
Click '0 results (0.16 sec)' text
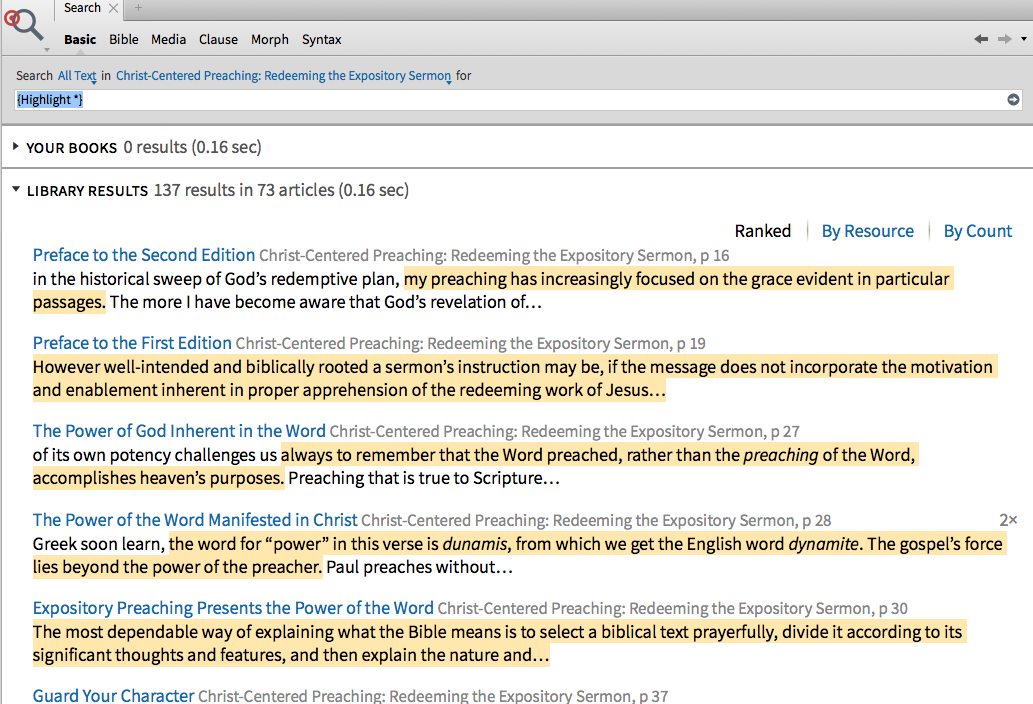192,147
